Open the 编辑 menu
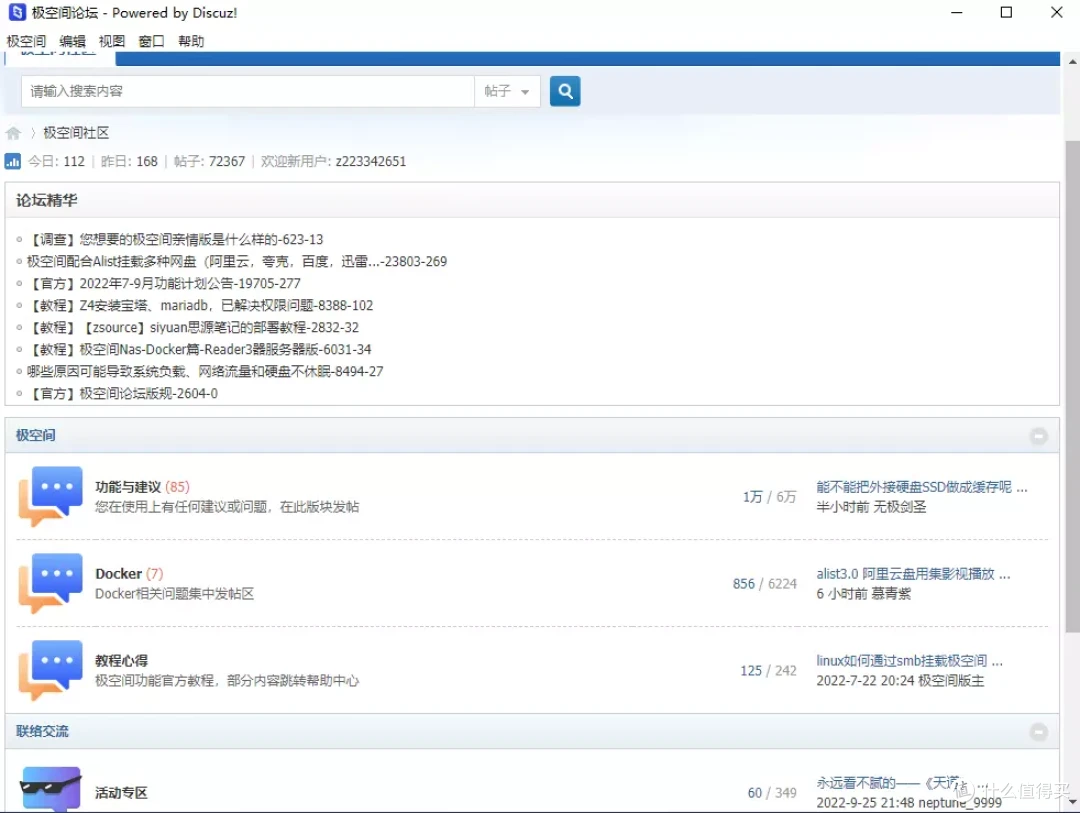 tap(72, 41)
